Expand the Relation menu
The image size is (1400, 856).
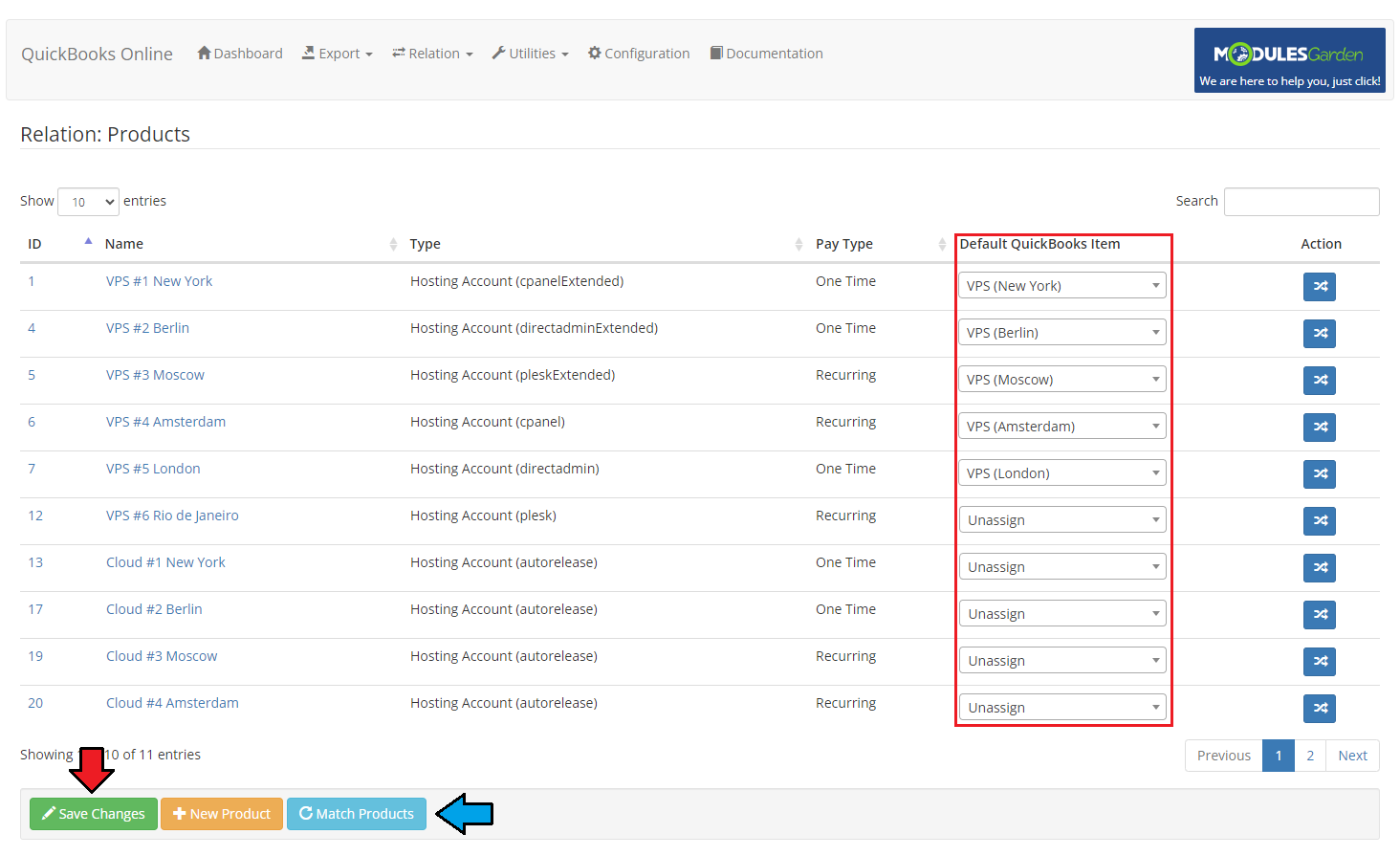[432, 54]
